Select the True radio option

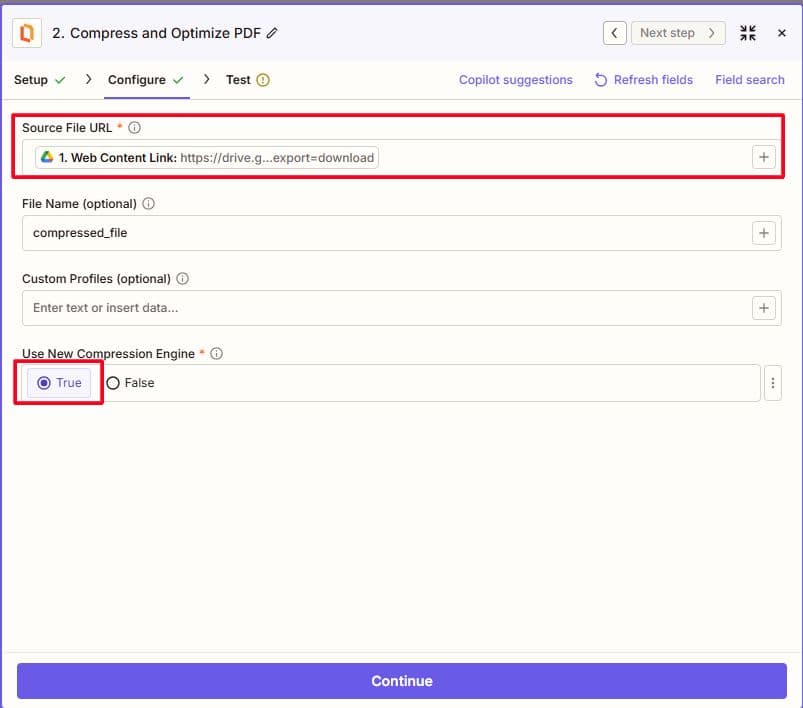tap(59, 383)
